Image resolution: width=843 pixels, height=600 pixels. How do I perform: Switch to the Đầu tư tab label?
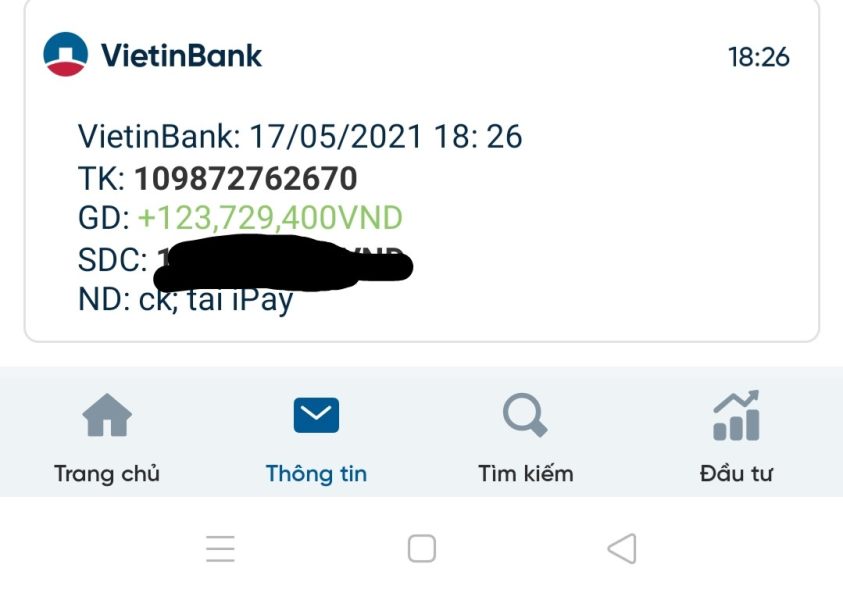(736, 474)
